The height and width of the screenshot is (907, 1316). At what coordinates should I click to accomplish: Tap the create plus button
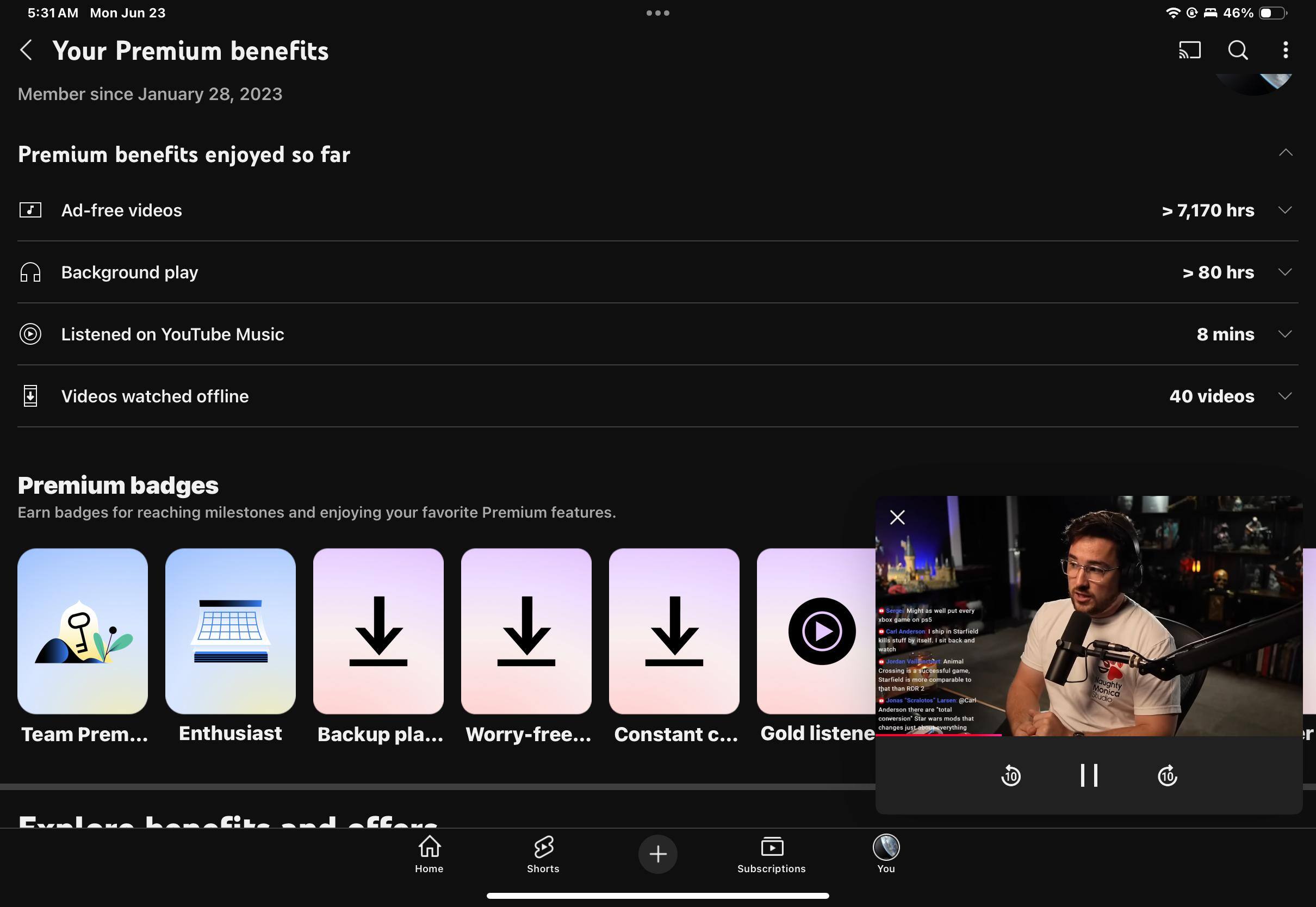click(x=657, y=854)
